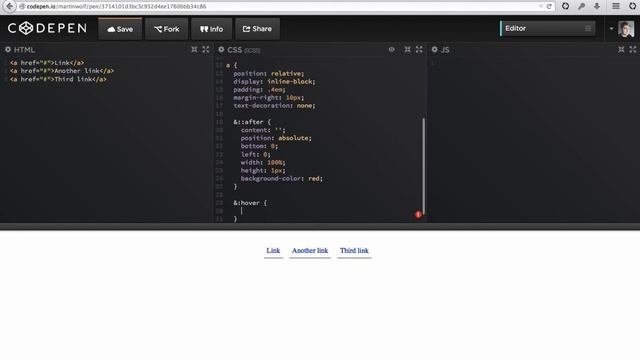Maximize the CSS editor panel
Viewport: 640px width, 360px height.
pyautogui.click(x=419, y=49)
